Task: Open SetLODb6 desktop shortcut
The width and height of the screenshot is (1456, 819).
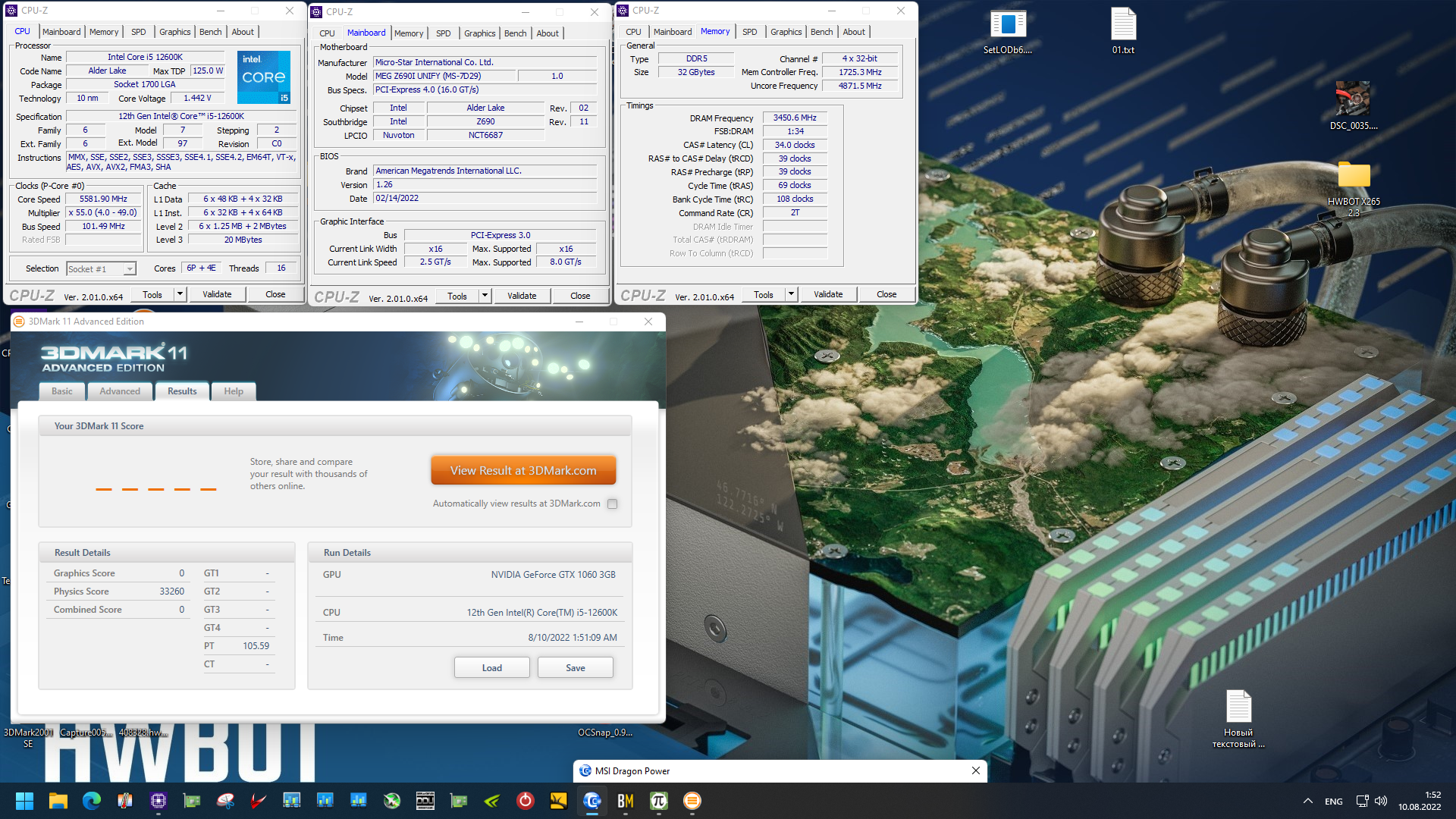Action: click(1007, 32)
